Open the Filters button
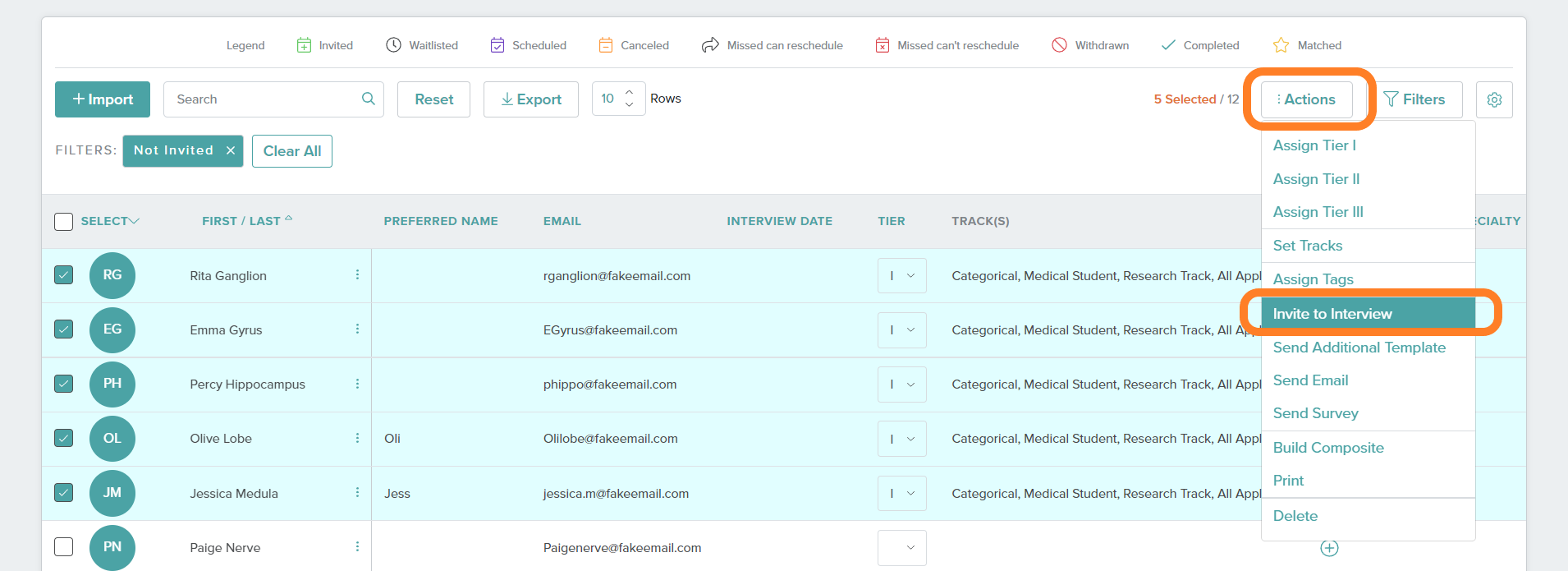 click(x=1414, y=99)
